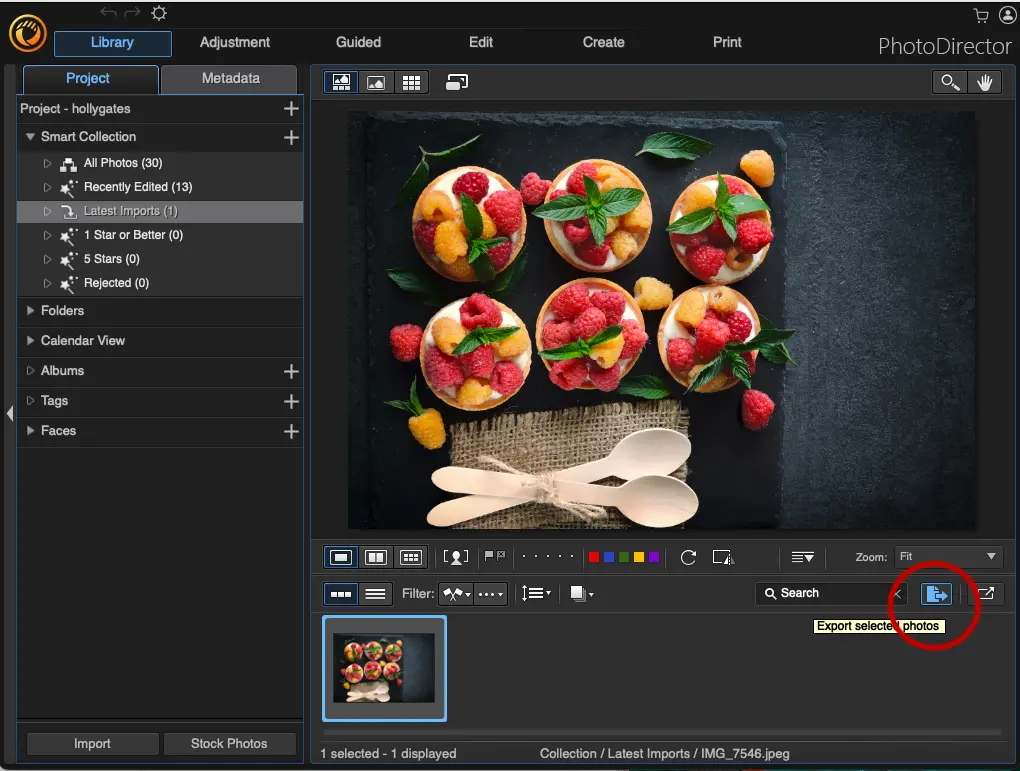Open the Adjustment module

pos(234,42)
